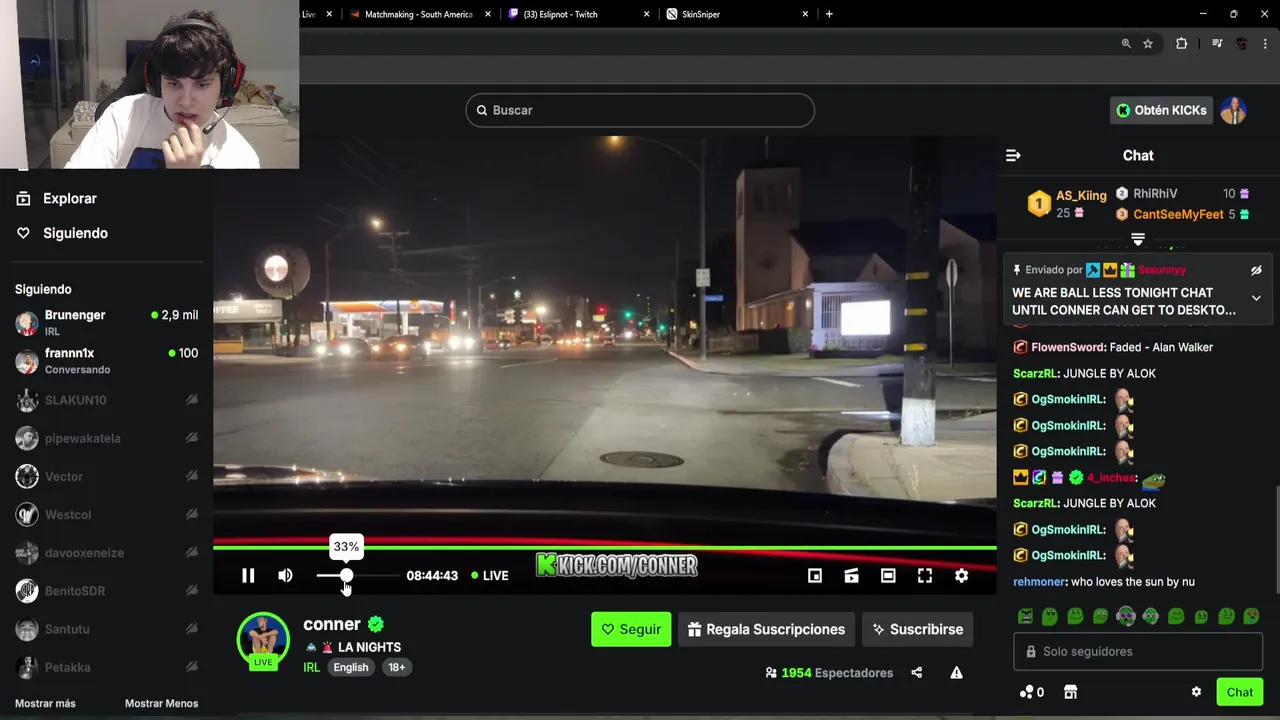Viewport: 1280px width, 720px height.
Task: Click the Buscar search field
Action: point(640,110)
